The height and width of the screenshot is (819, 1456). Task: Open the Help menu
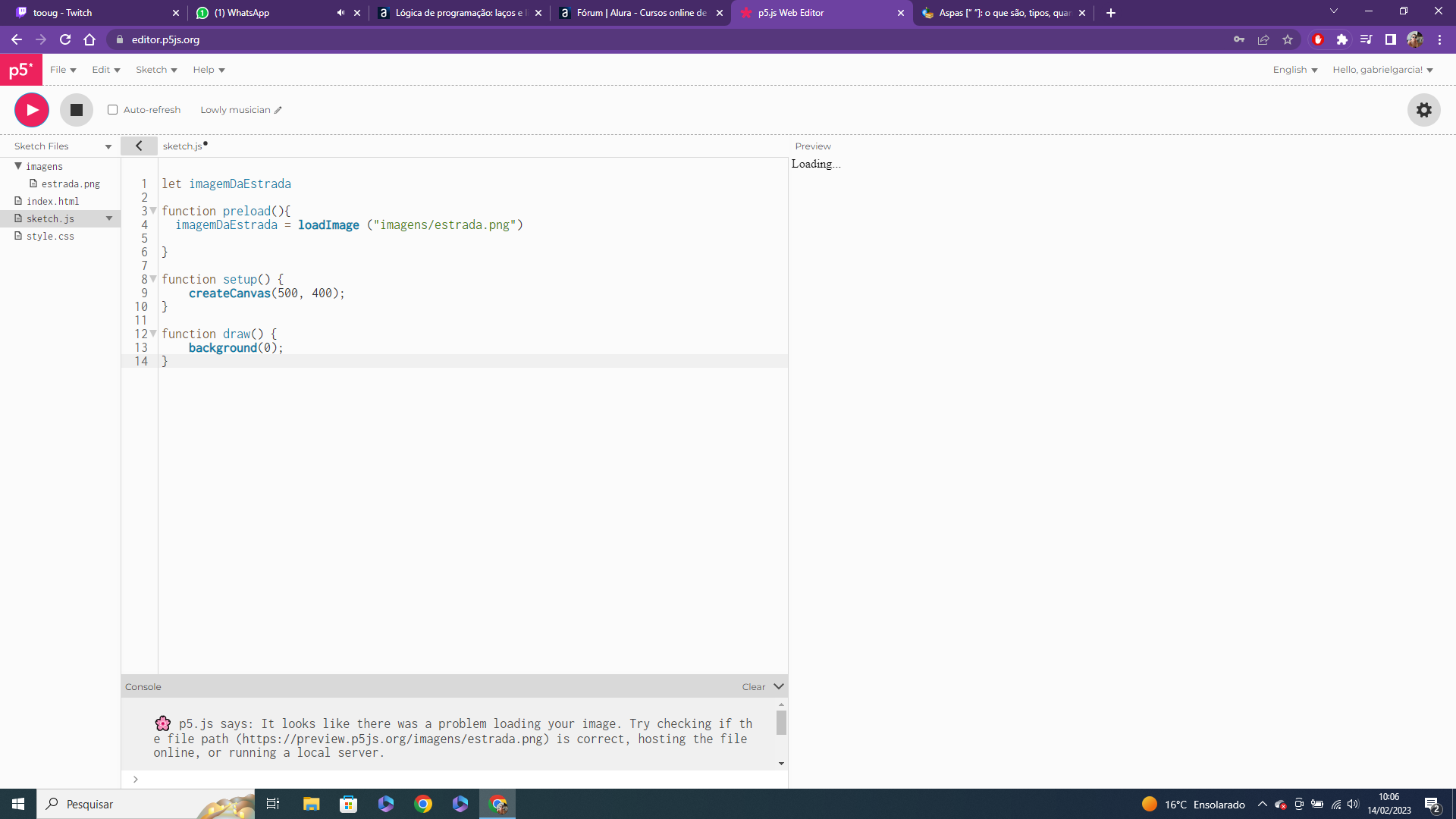click(x=209, y=70)
